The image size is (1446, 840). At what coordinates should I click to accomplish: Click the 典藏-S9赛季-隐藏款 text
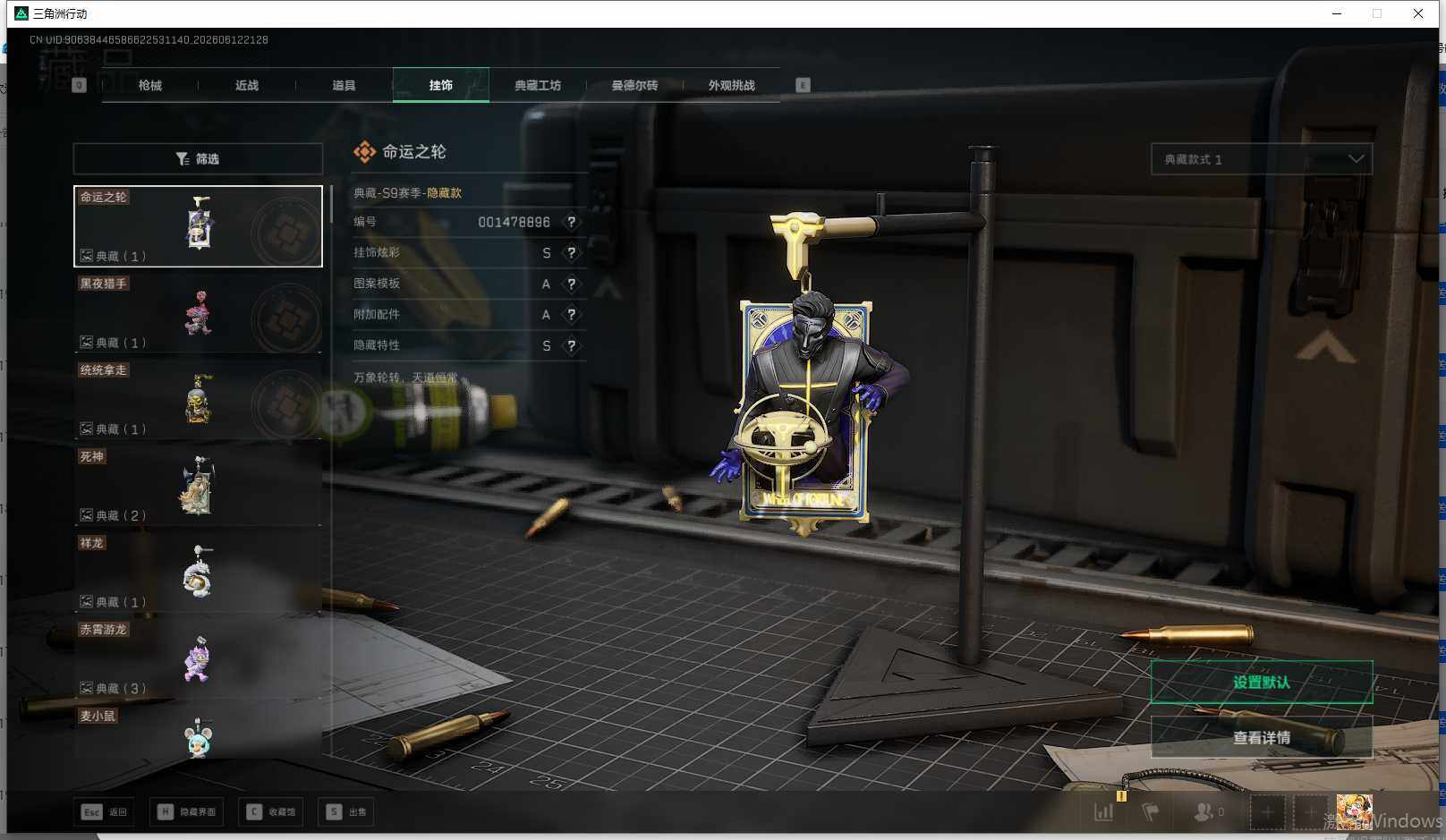coord(408,192)
